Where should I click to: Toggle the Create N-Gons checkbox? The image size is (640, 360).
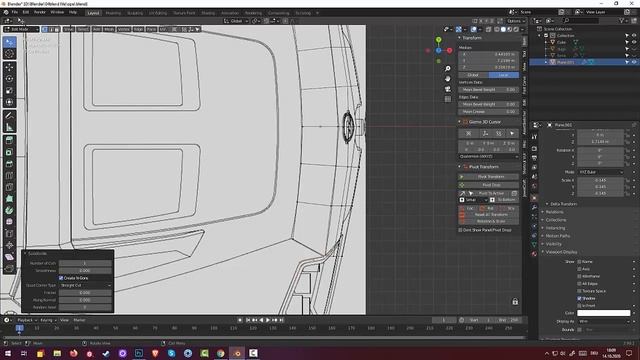click(61, 278)
